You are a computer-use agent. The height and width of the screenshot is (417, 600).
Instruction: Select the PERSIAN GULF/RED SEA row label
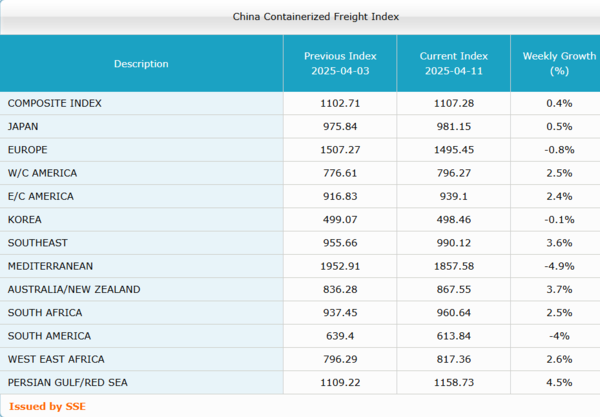pyautogui.click(x=68, y=382)
